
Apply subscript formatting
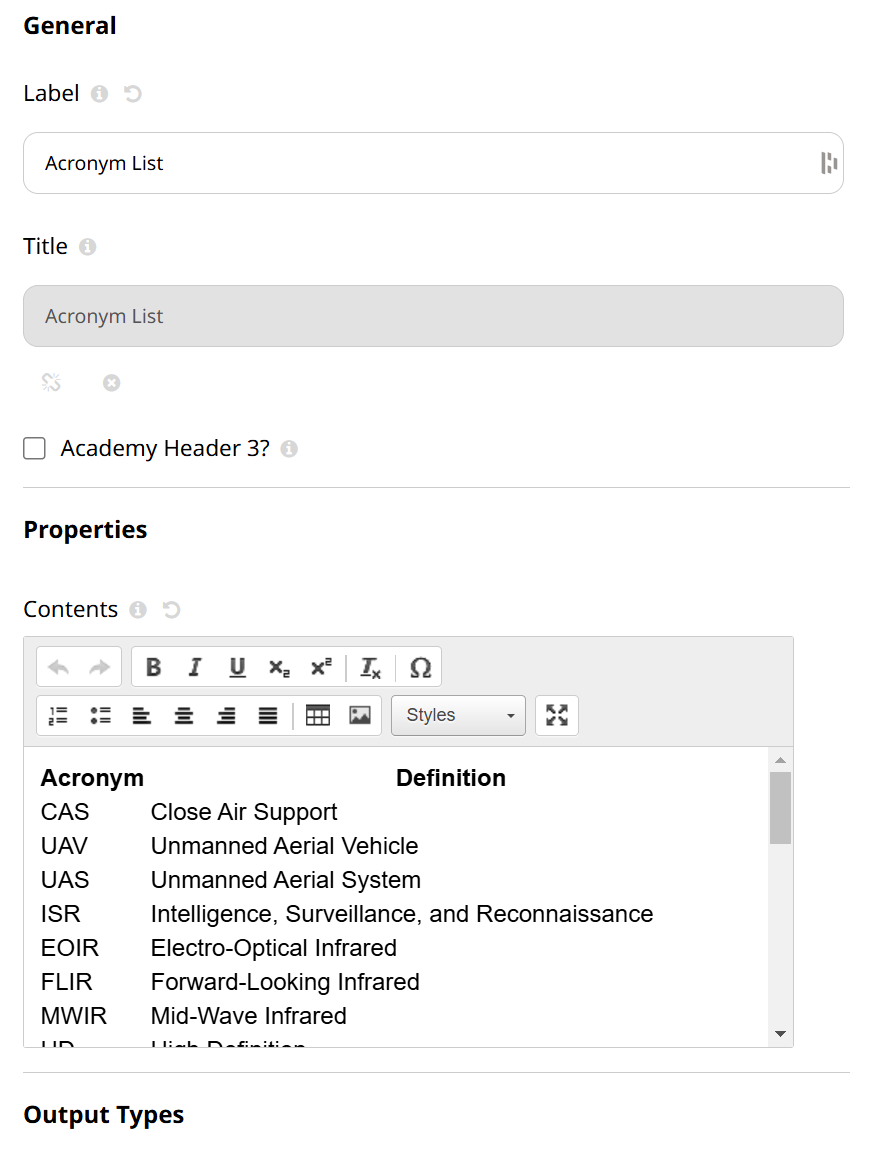point(278,667)
